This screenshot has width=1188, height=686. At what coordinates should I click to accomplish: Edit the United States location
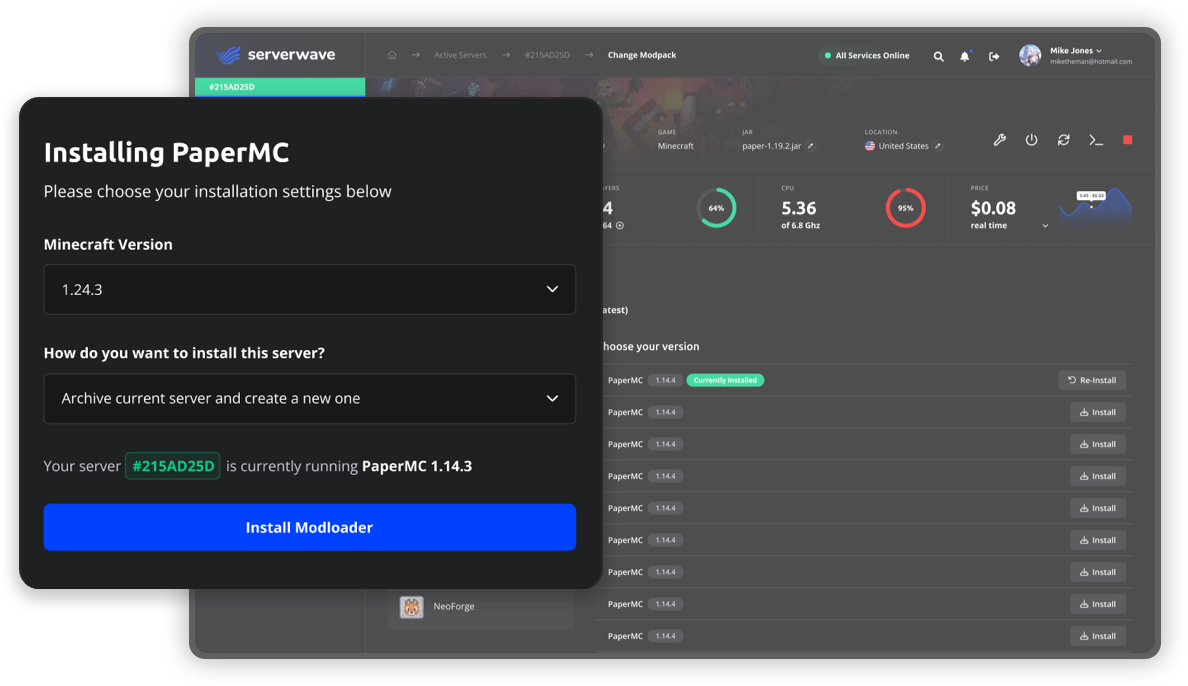938,146
